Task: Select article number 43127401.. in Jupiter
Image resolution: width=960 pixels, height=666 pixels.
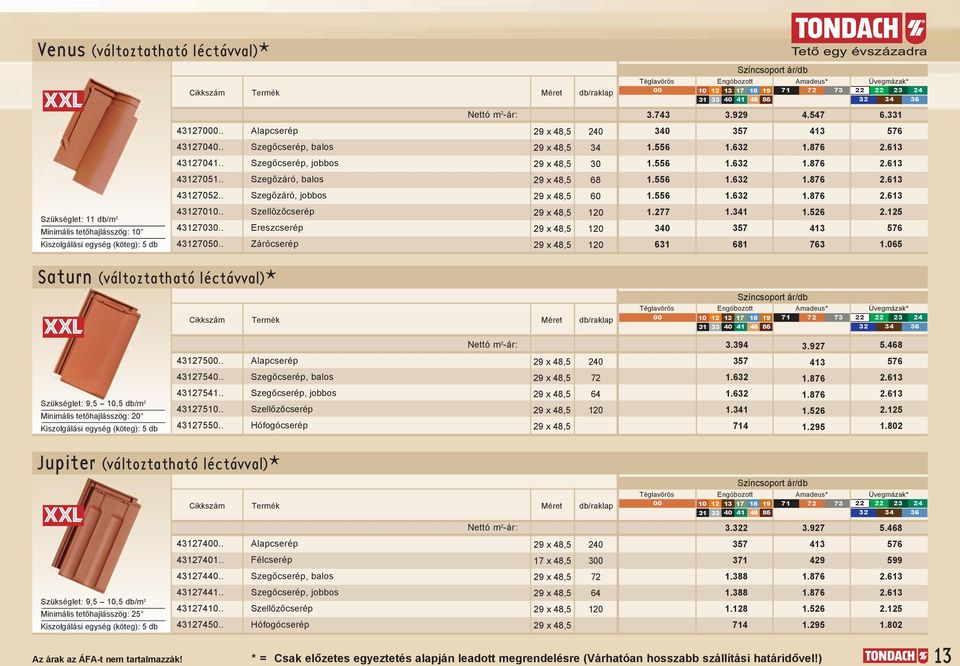Action: click(x=200, y=560)
